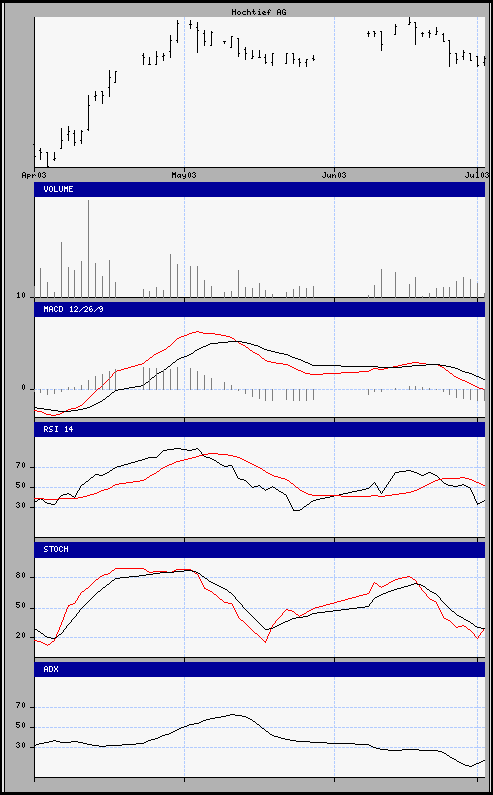Select the STOCH panel header
493x795 pixels.
[260, 550]
